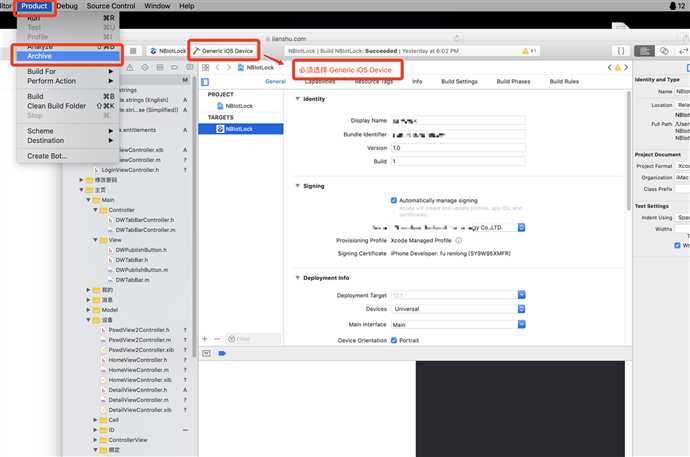This screenshot has width=690, height=457.
Task: Add a target with the plus button
Action: pyautogui.click(x=205, y=339)
